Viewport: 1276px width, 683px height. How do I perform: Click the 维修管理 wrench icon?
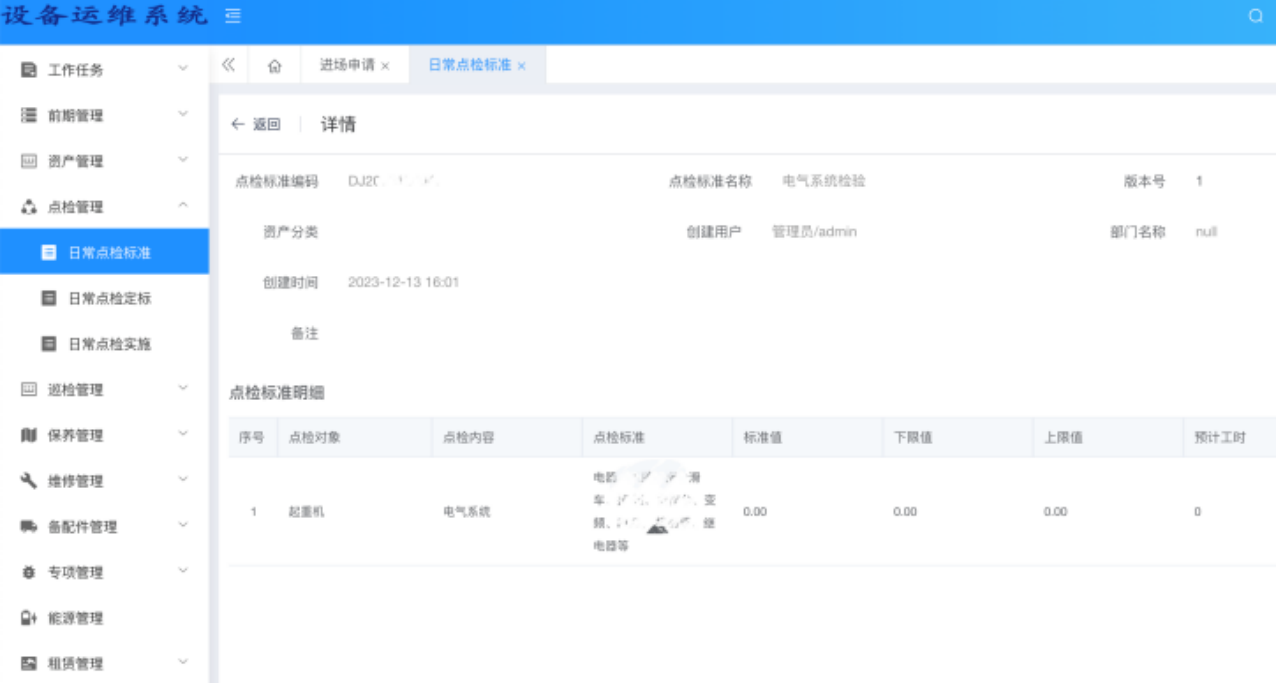pos(29,481)
